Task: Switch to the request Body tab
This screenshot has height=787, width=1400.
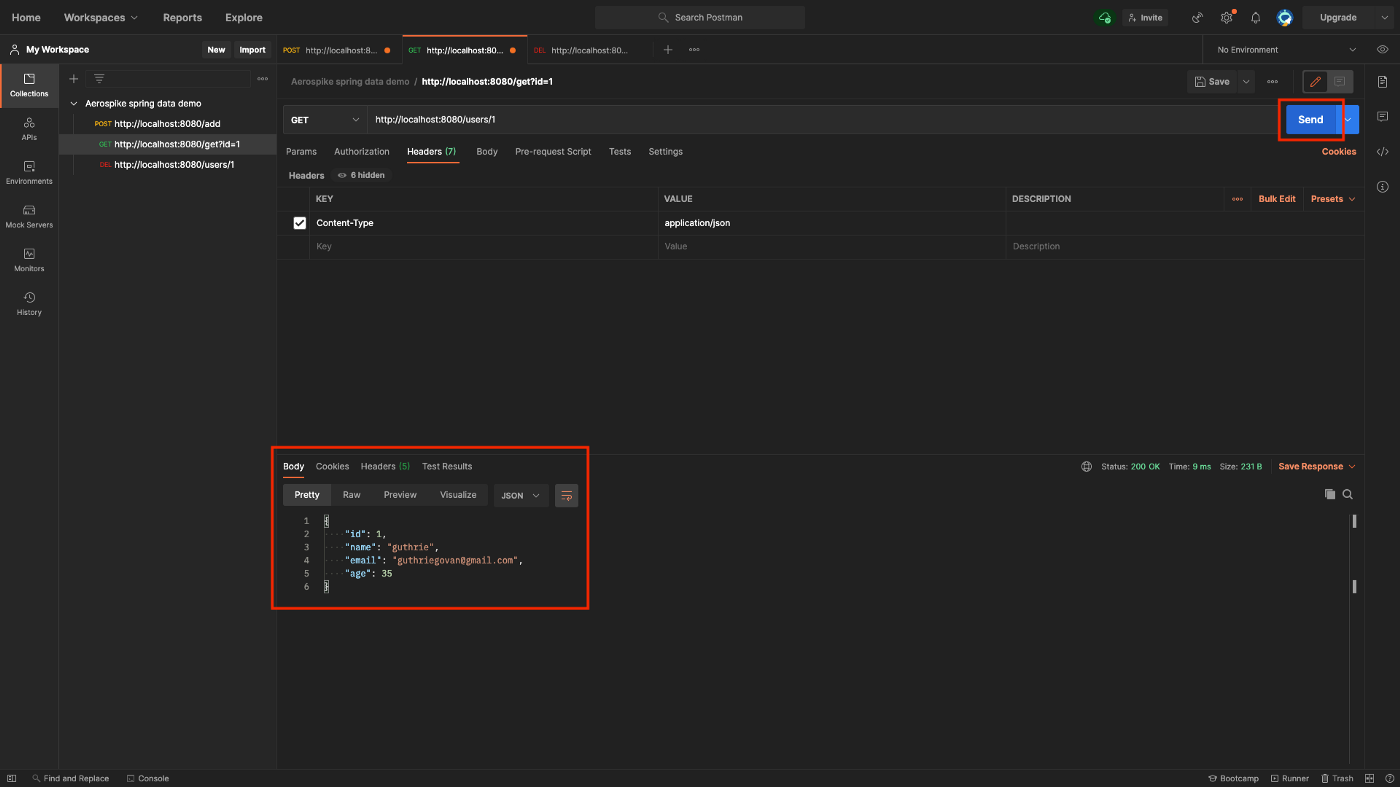Action: [487, 152]
